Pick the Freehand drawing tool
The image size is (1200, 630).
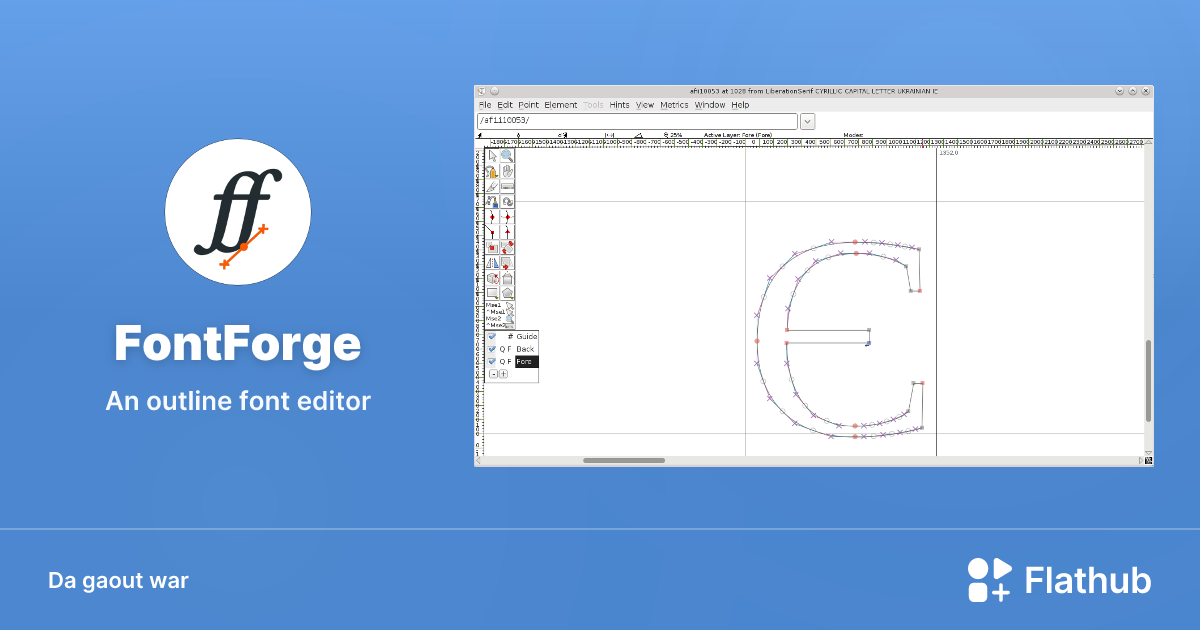[x=491, y=170]
